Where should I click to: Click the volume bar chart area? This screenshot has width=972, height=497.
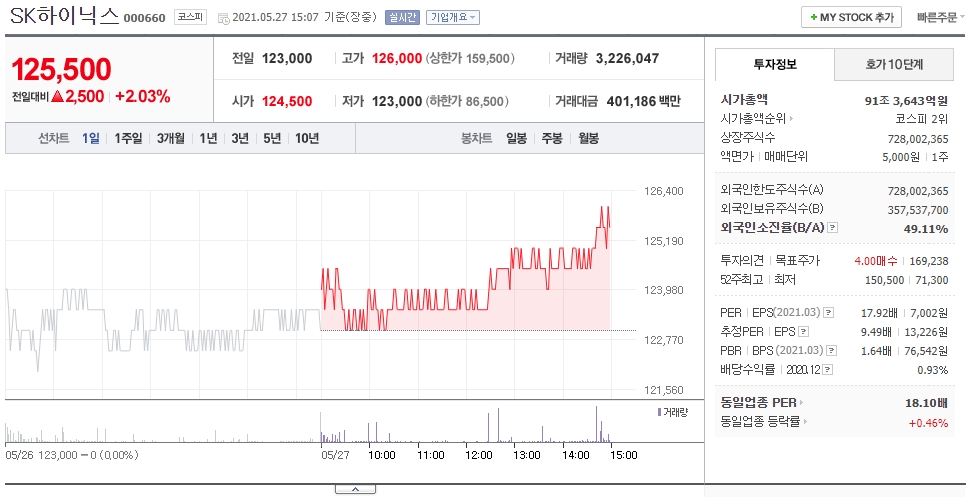click(x=321, y=424)
